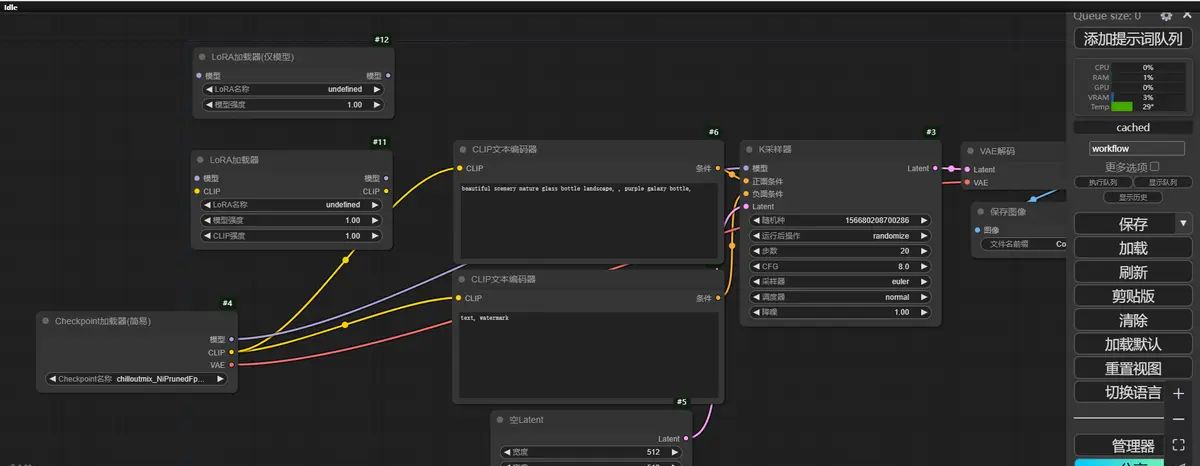This screenshot has height=466, width=1200.
Task: Click VAE解码 Latent input port
Action: [x=966, y=170]
